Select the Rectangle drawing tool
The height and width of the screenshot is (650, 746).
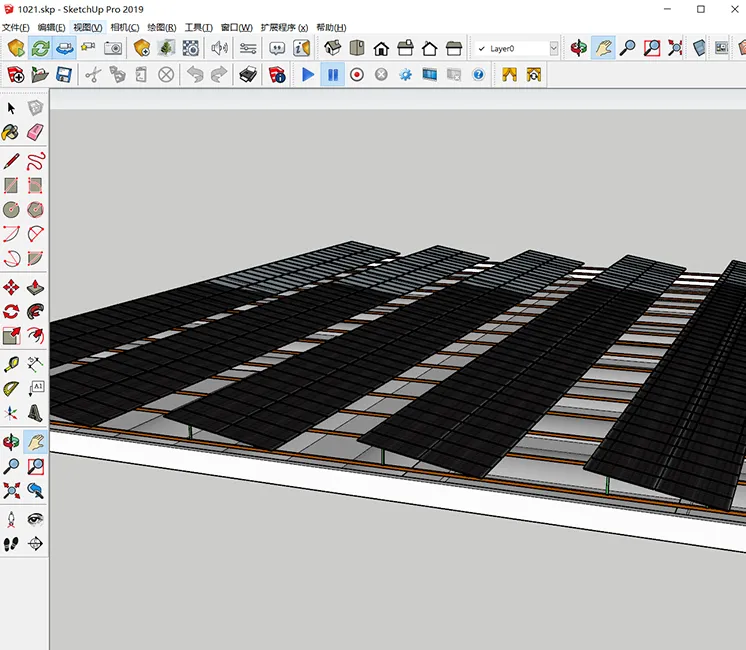11,185
